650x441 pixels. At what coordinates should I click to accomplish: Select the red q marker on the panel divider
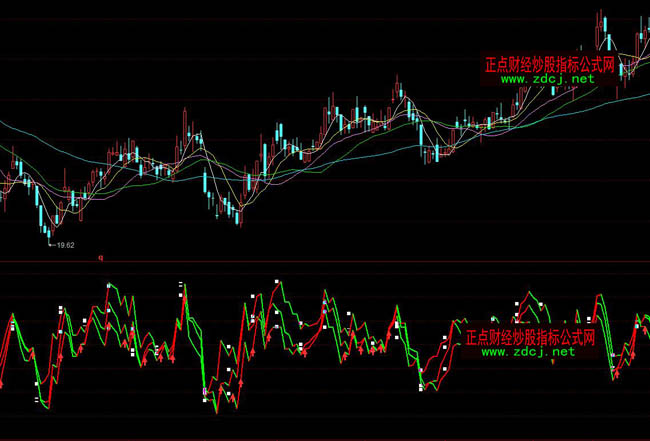[101, 257]
